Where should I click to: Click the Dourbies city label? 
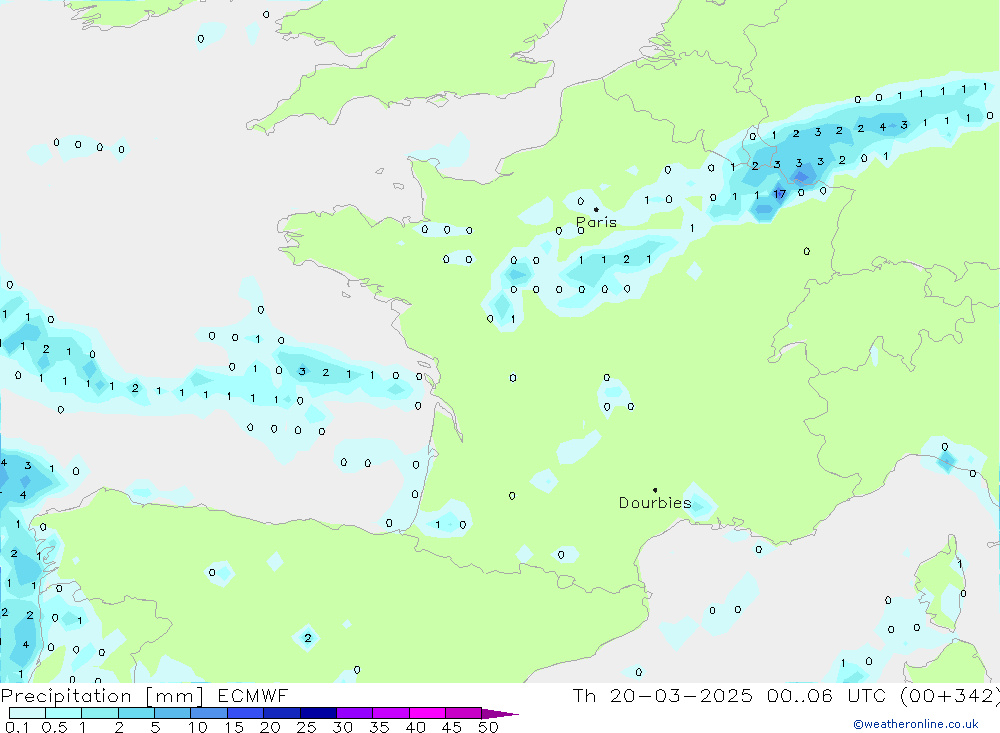[655, 503]
